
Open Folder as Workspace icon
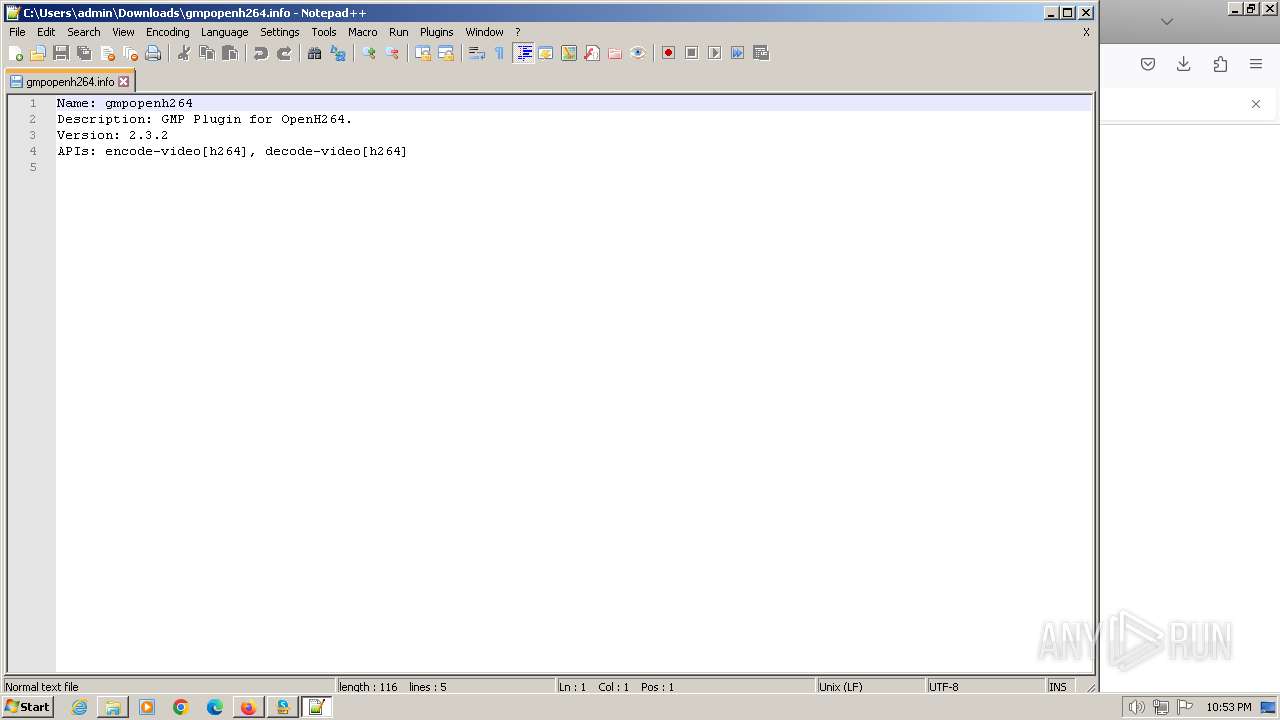615,53
